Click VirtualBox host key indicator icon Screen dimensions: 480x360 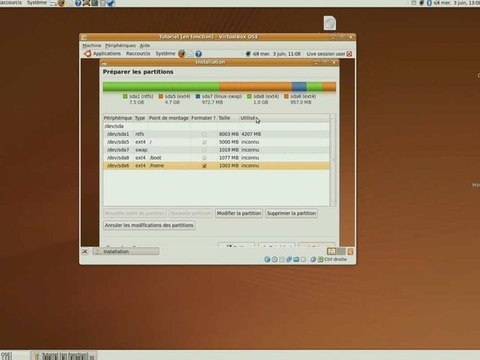click(320, 259)
